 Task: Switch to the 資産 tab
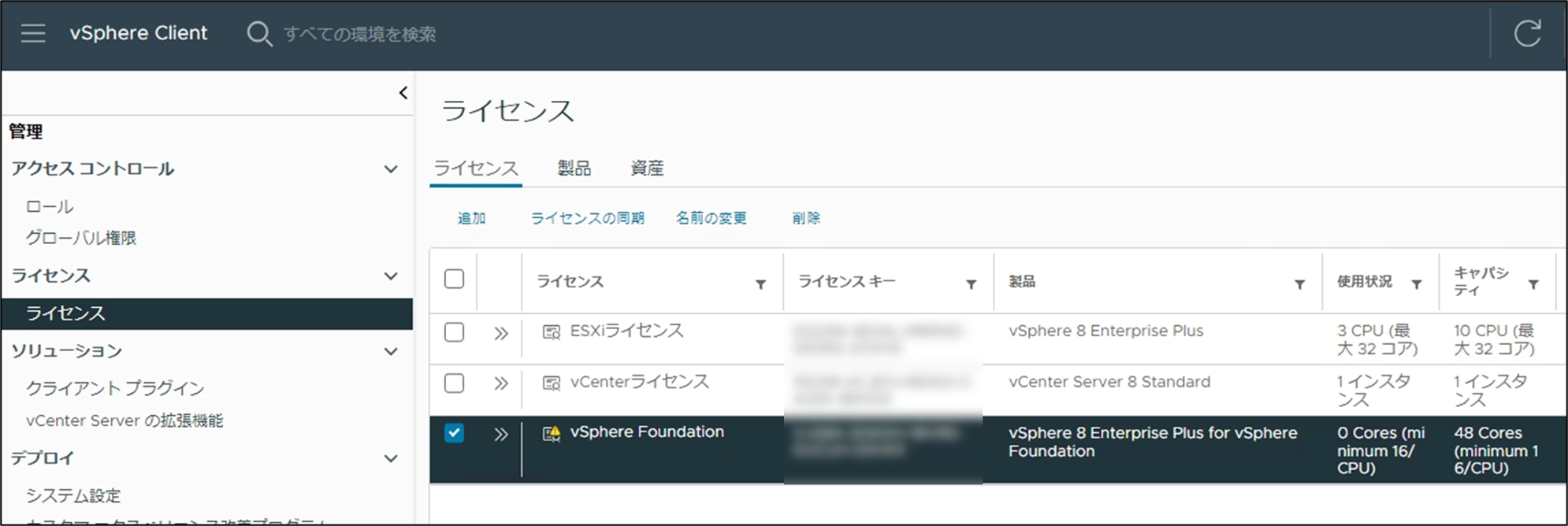(x=647, y=168)
